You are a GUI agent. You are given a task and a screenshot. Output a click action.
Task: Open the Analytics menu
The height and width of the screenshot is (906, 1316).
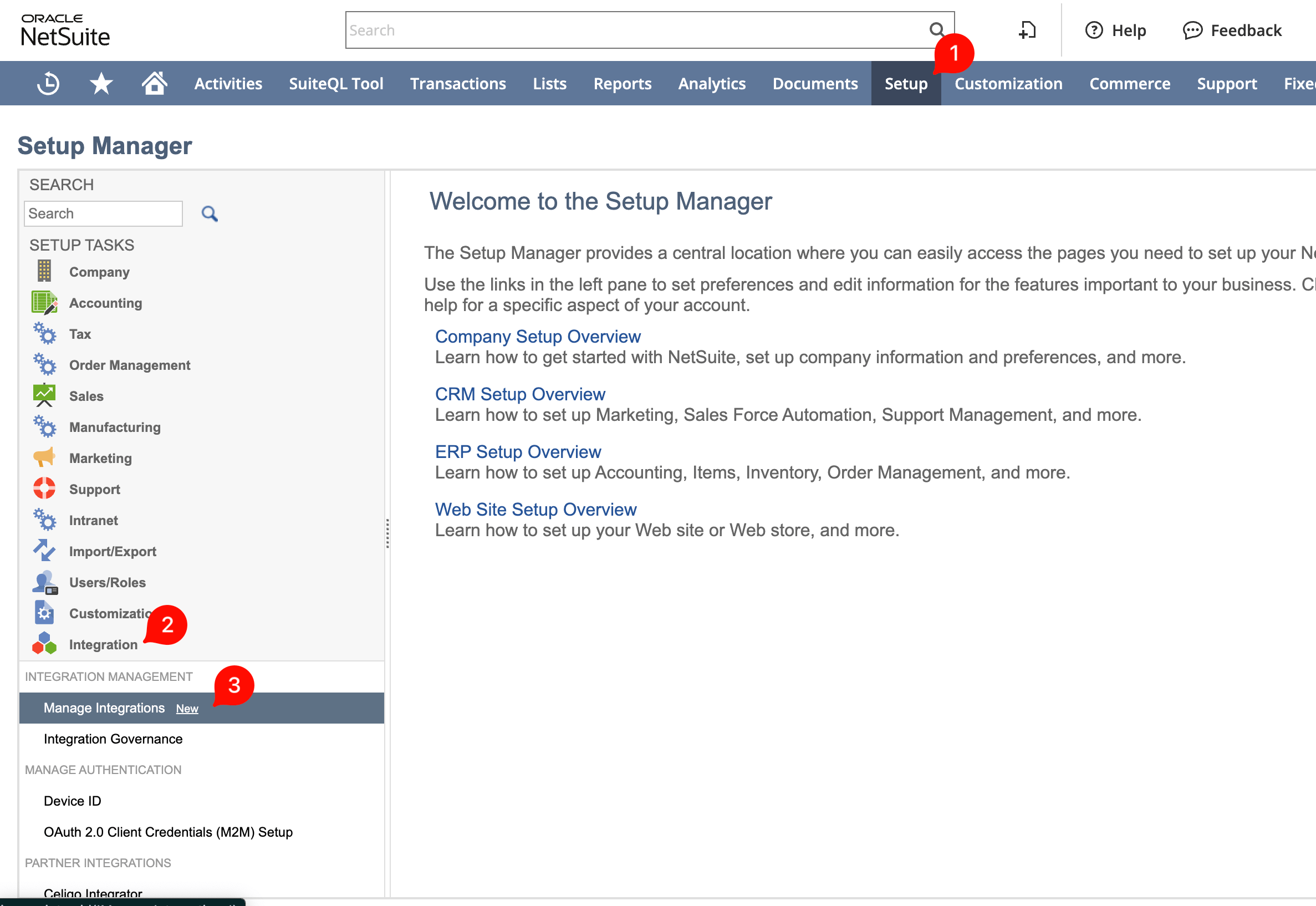(712, 83)
